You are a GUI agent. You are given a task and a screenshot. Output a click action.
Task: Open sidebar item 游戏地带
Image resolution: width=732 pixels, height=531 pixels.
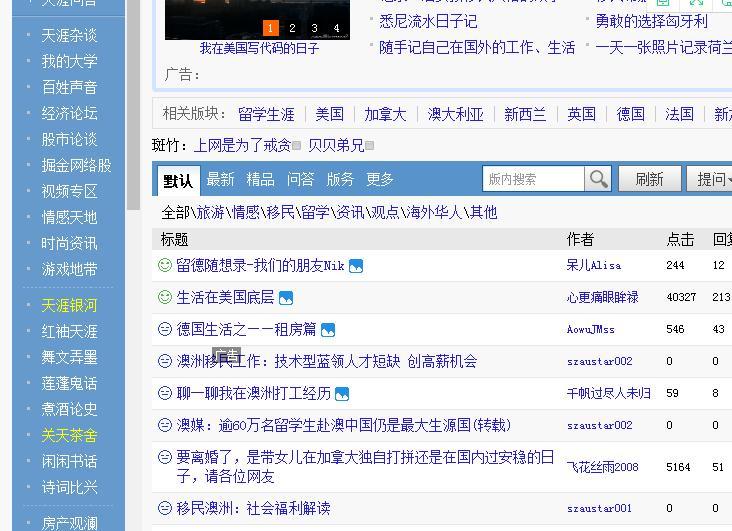tap(69, 269)
